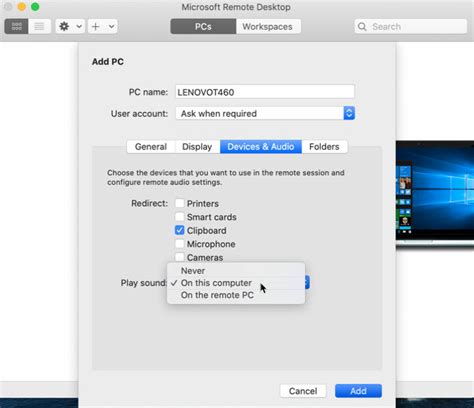This screenshot has height=408, width=474.
Task: Open the General tab
Action: coord(151,147)
